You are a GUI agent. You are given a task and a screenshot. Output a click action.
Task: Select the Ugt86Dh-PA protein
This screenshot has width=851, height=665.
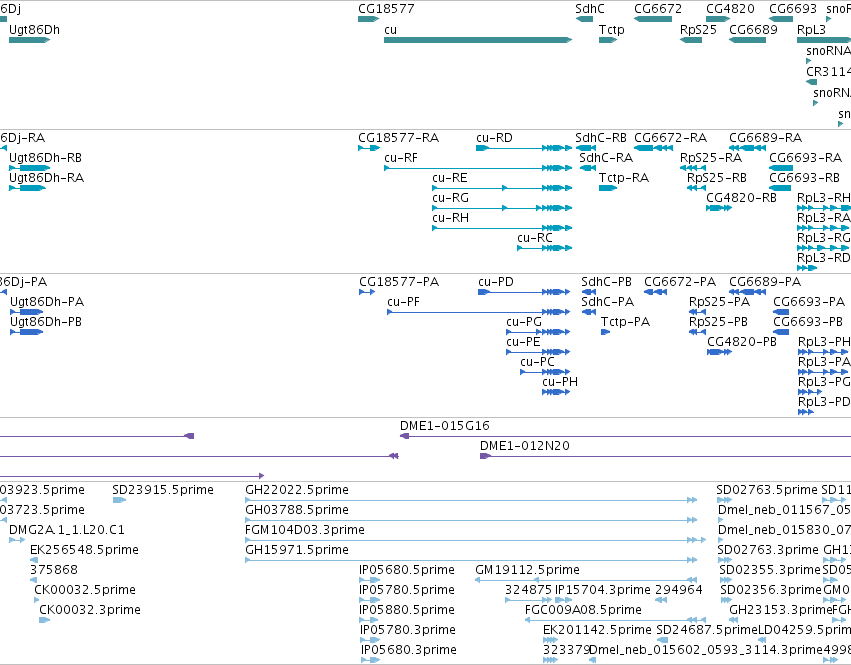[27, 312]
